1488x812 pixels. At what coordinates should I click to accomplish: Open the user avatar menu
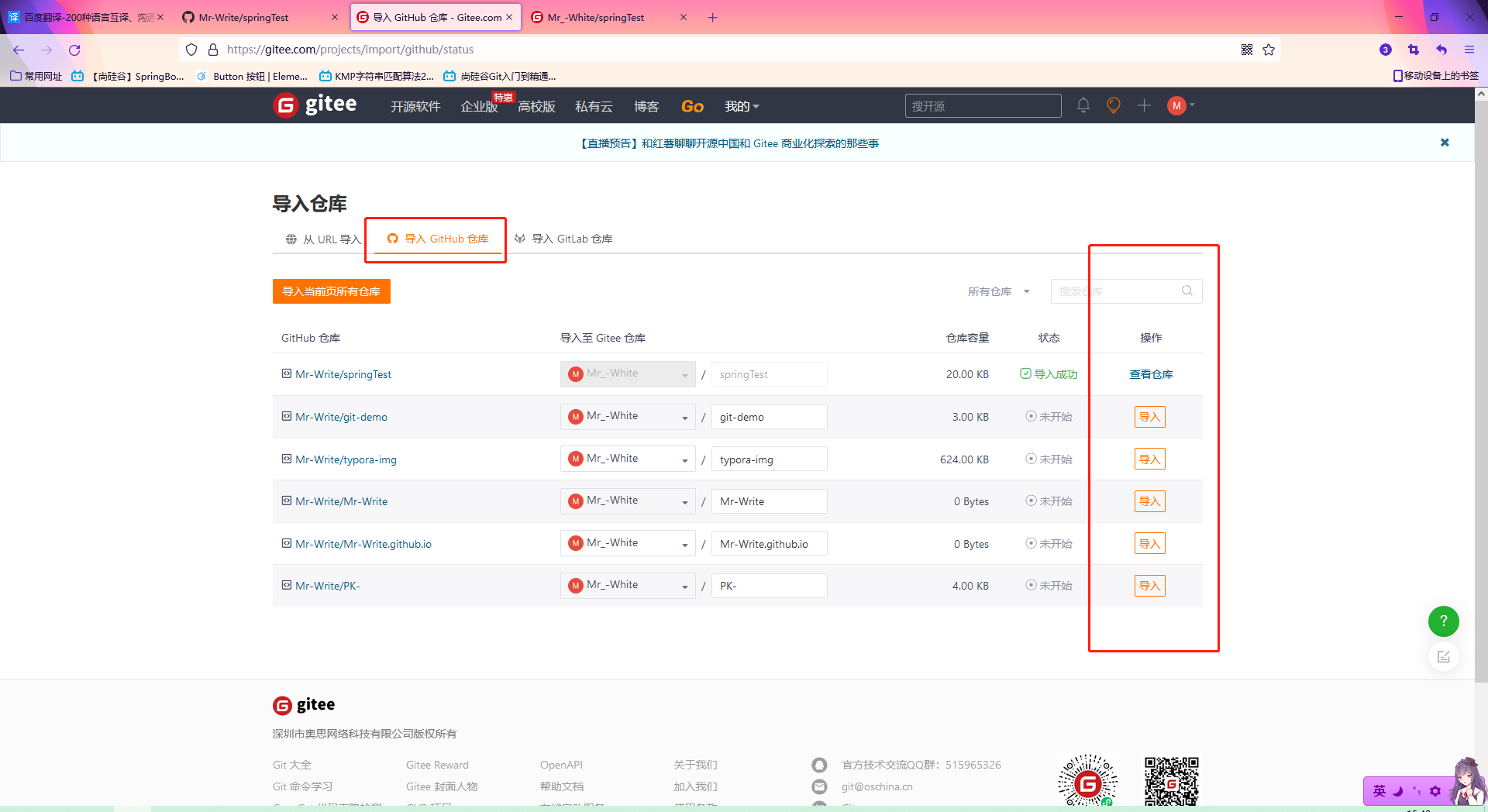click(x=1180, y=105)
